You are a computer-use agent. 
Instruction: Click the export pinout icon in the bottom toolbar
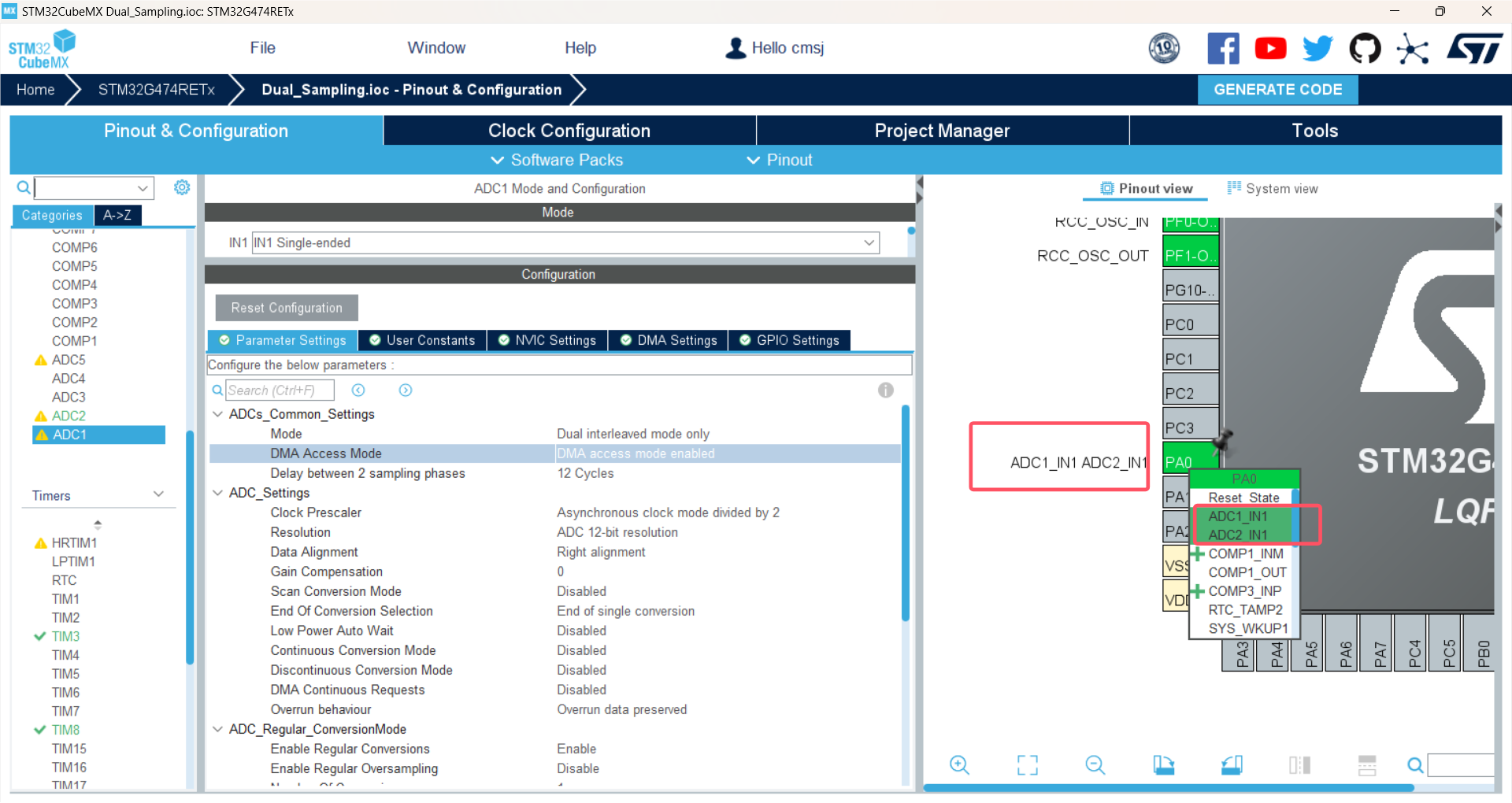click(1163, 764)
